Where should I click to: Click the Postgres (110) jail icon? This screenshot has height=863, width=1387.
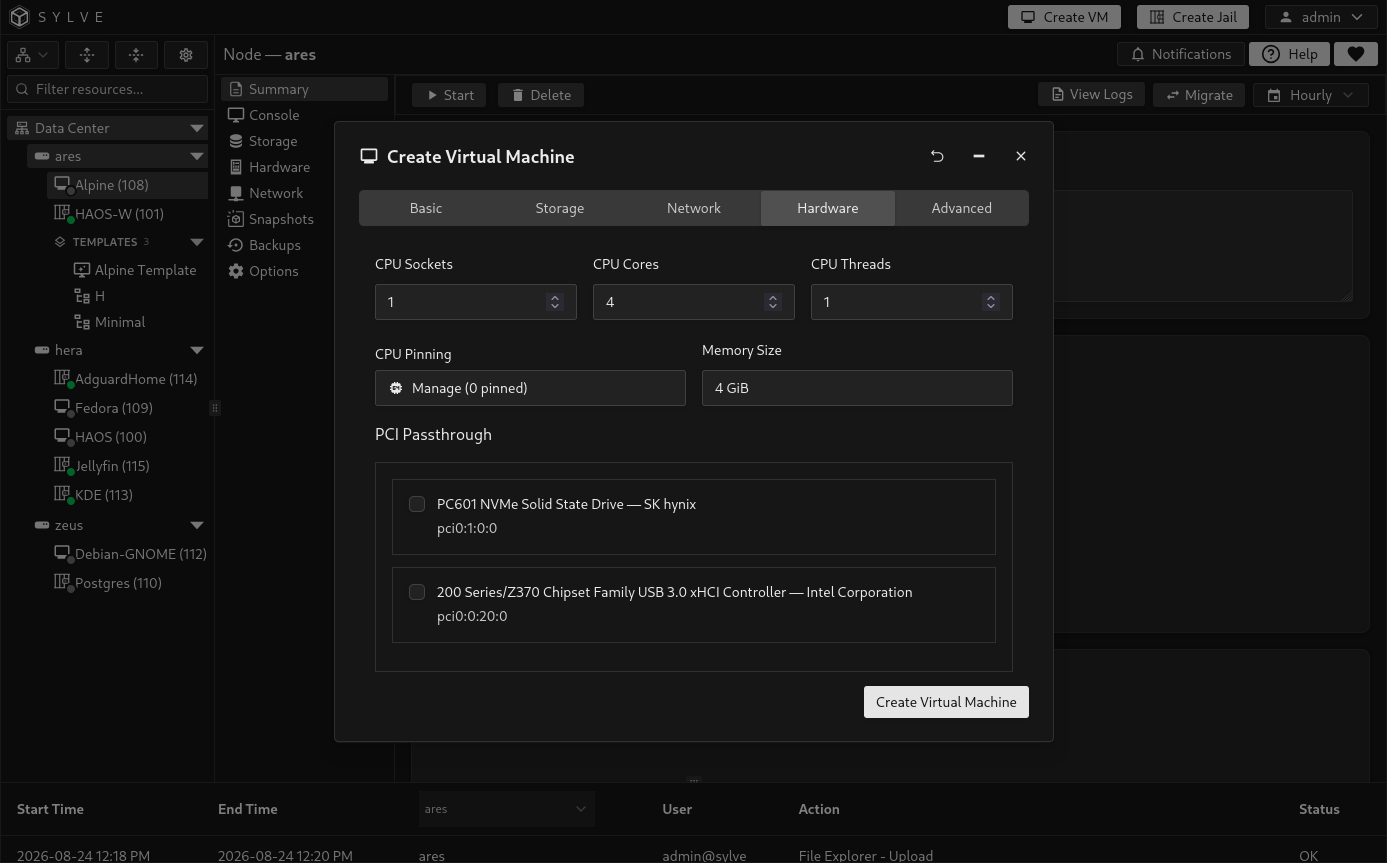click(x=62, y=583)
